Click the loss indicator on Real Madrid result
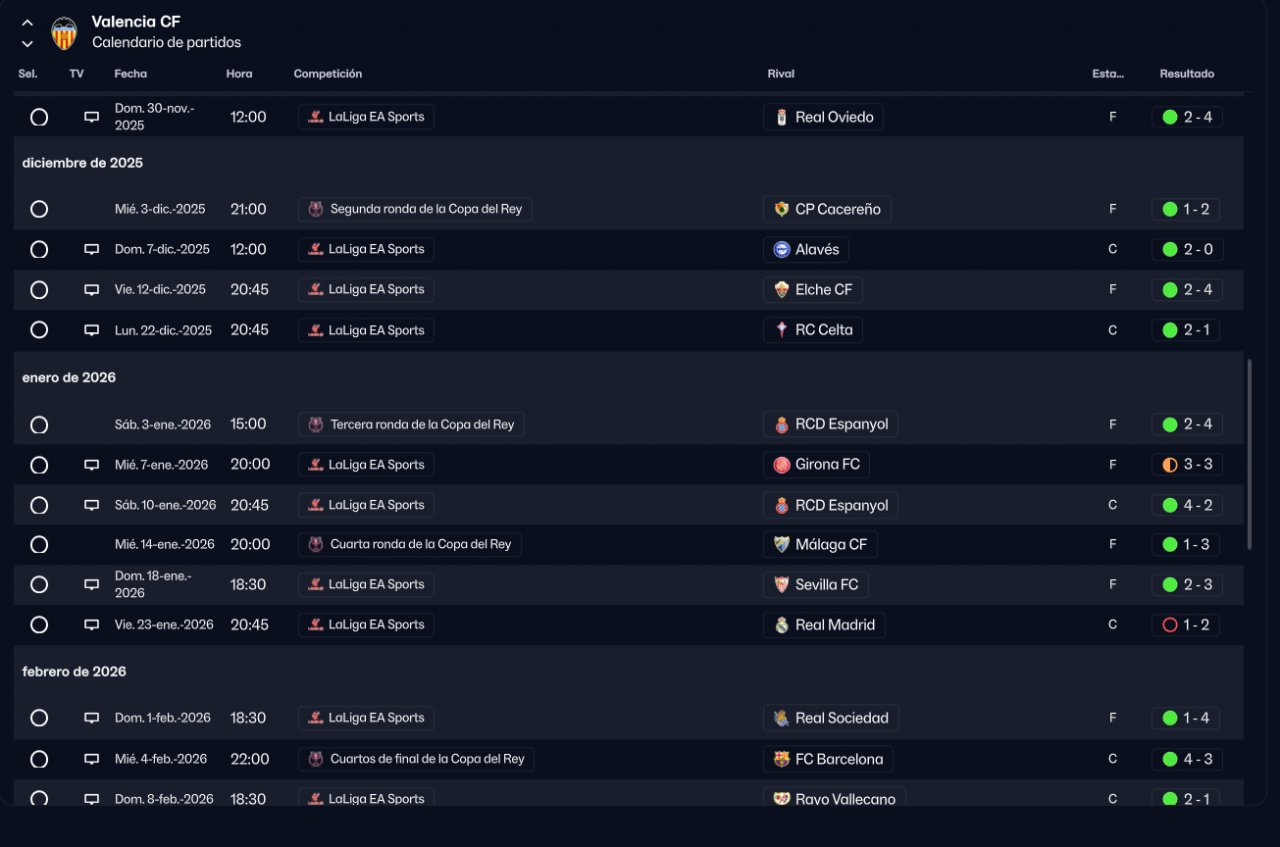This screenshot has width=1280, height=847. 1169,625
